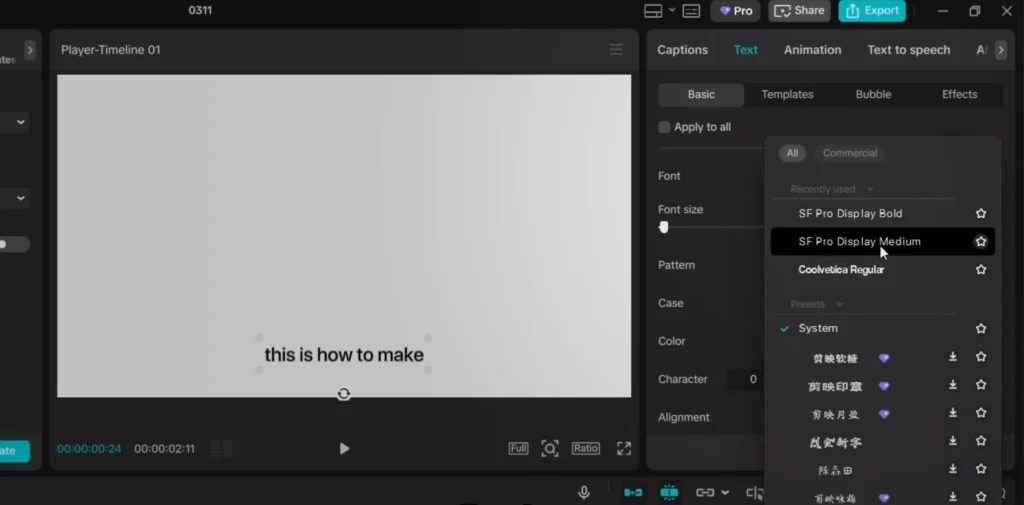The image size is (1024, 505).
Task: Star the 剪映印章 font
Action: 980,385
